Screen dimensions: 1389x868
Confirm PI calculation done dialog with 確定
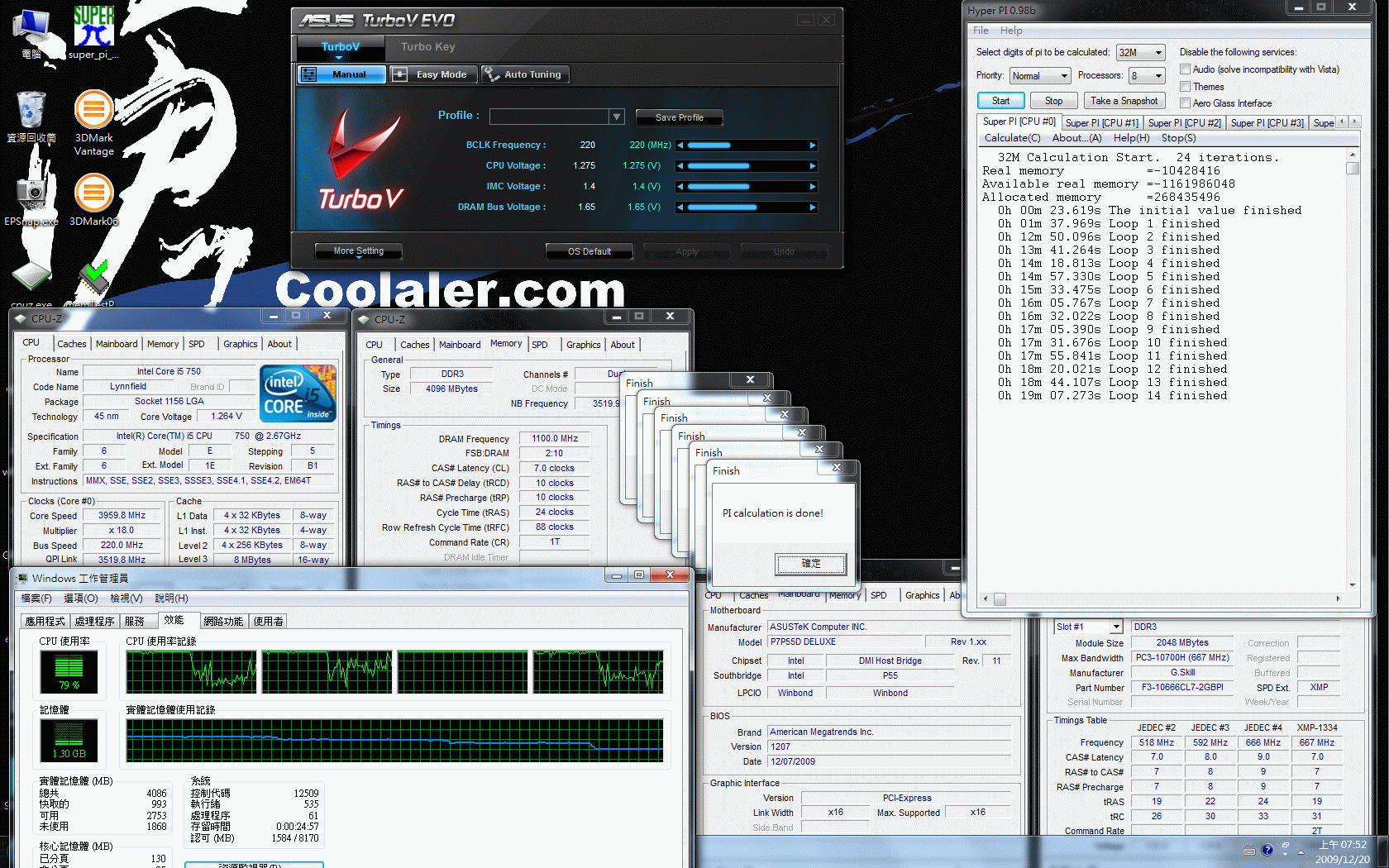tap(811, 564)
